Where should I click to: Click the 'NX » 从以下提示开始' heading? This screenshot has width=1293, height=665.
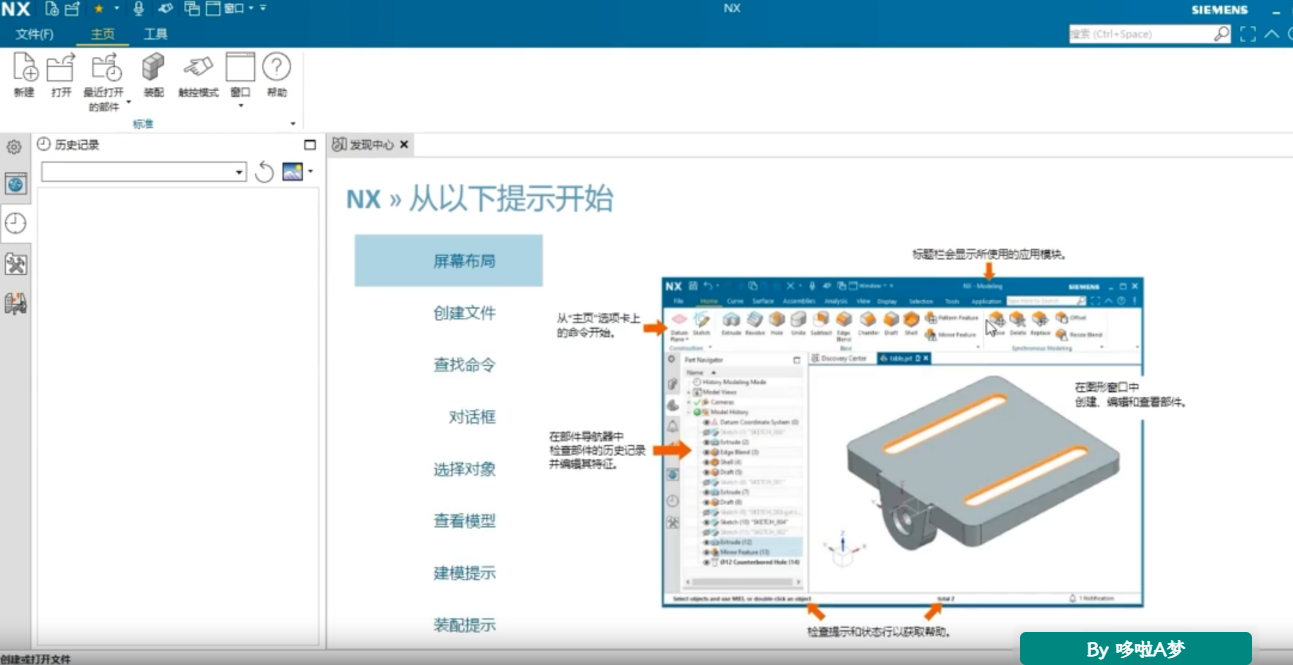(x=480, y=198)
